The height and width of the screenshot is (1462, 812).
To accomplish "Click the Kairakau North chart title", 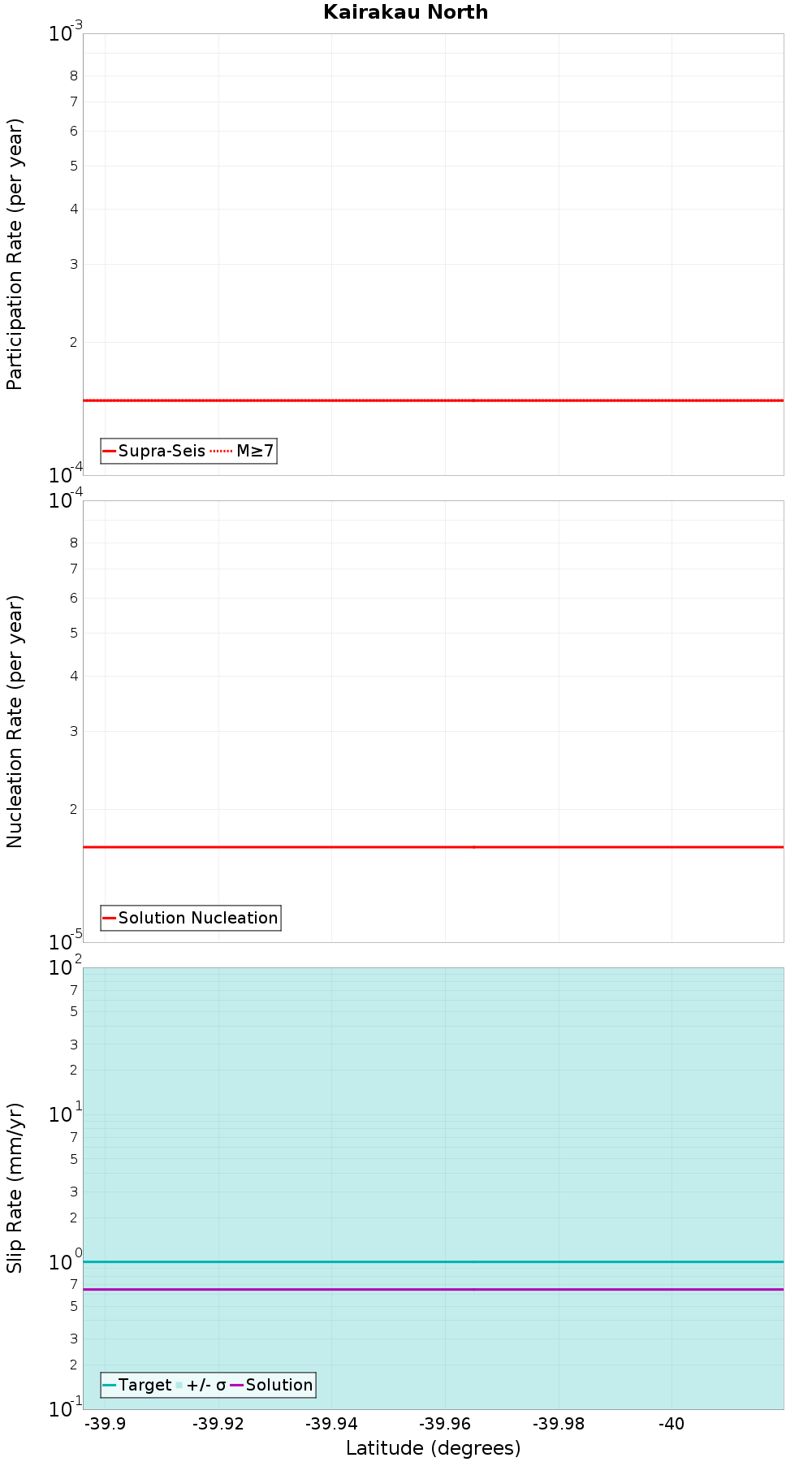I will click(x=405, y=12).
